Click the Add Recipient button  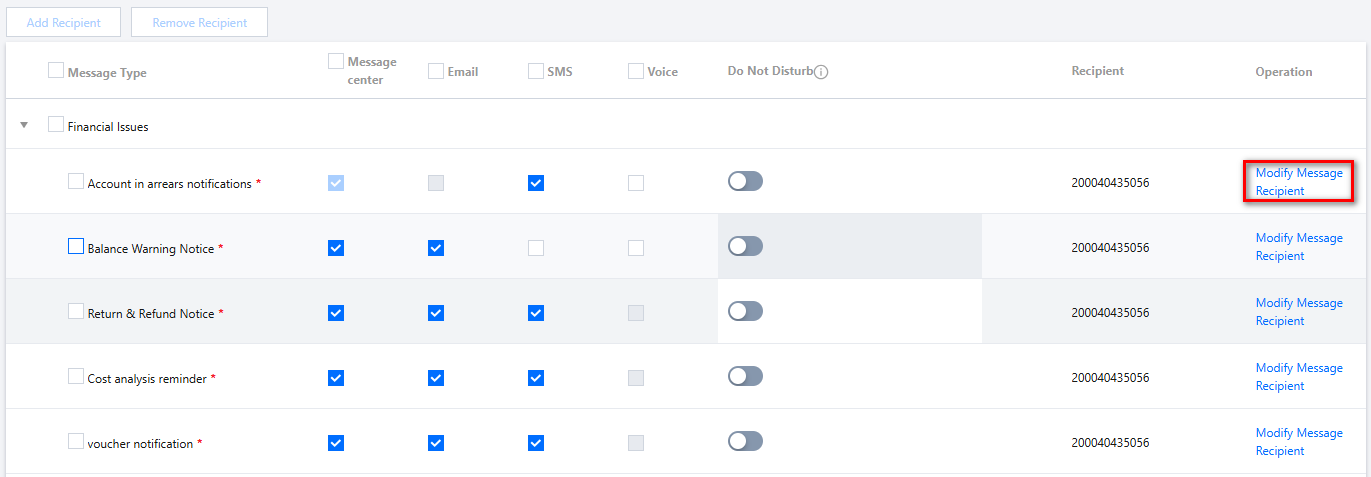pyautogui.click(x=64, y=22)
